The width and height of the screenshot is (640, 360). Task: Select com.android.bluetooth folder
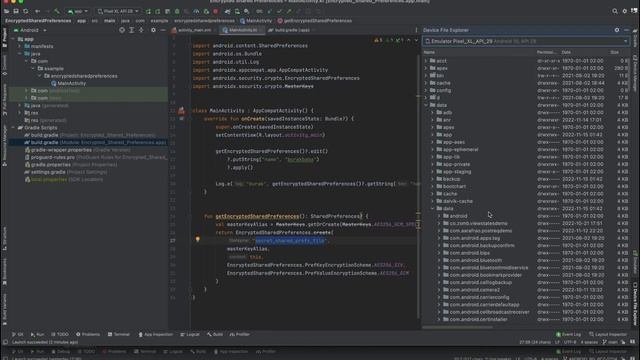coord(476,260)
